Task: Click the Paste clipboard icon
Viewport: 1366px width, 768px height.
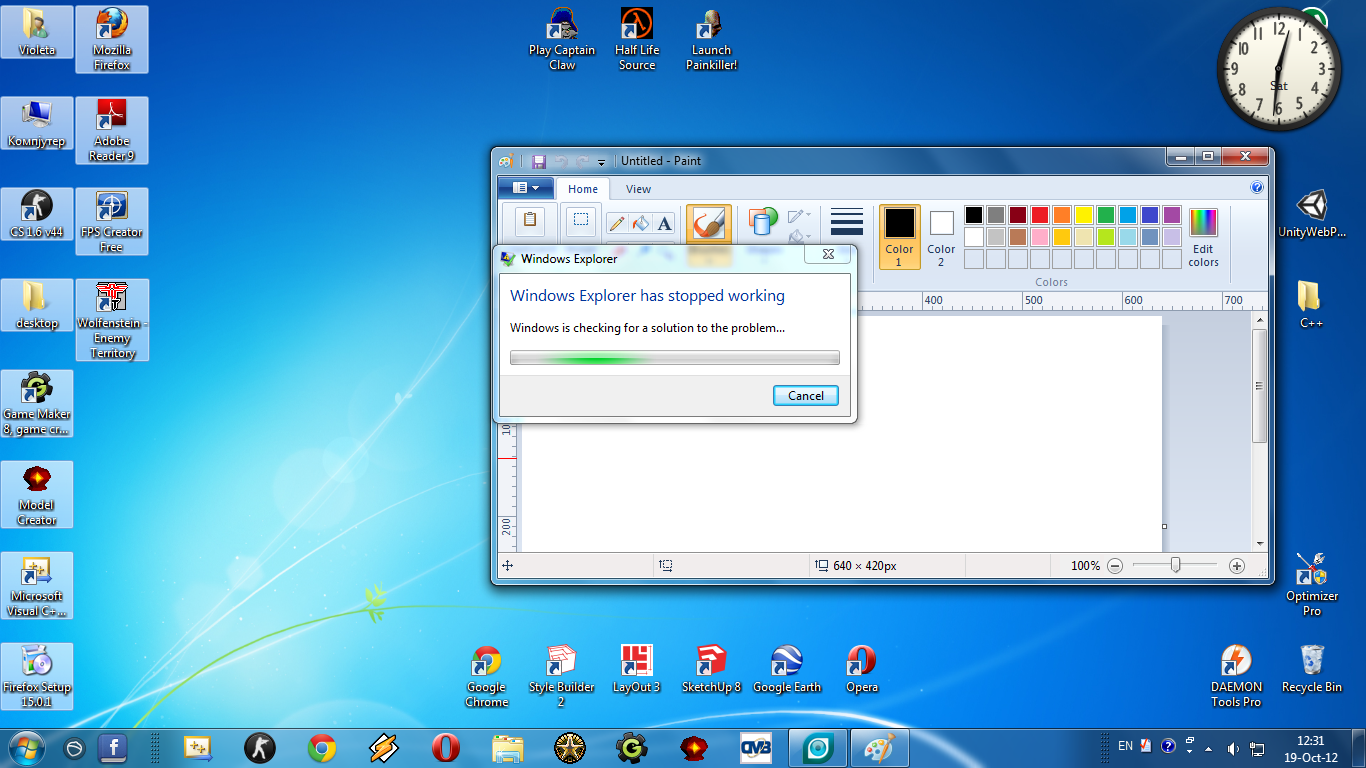Action: (530, 221)
